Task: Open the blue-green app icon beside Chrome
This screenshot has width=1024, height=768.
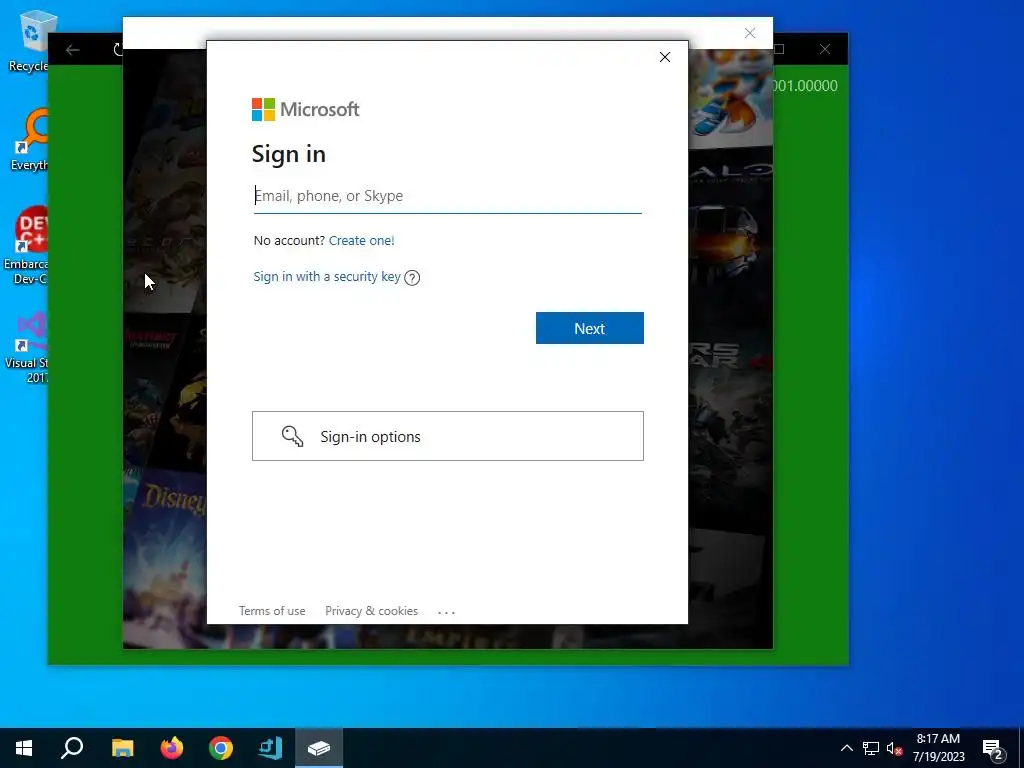Action: tap(270, 748)
